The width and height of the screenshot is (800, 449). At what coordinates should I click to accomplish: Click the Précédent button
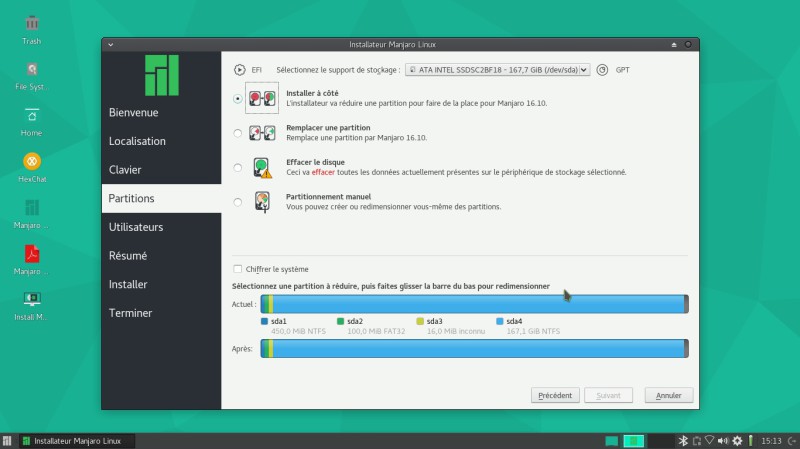[555, 395]
